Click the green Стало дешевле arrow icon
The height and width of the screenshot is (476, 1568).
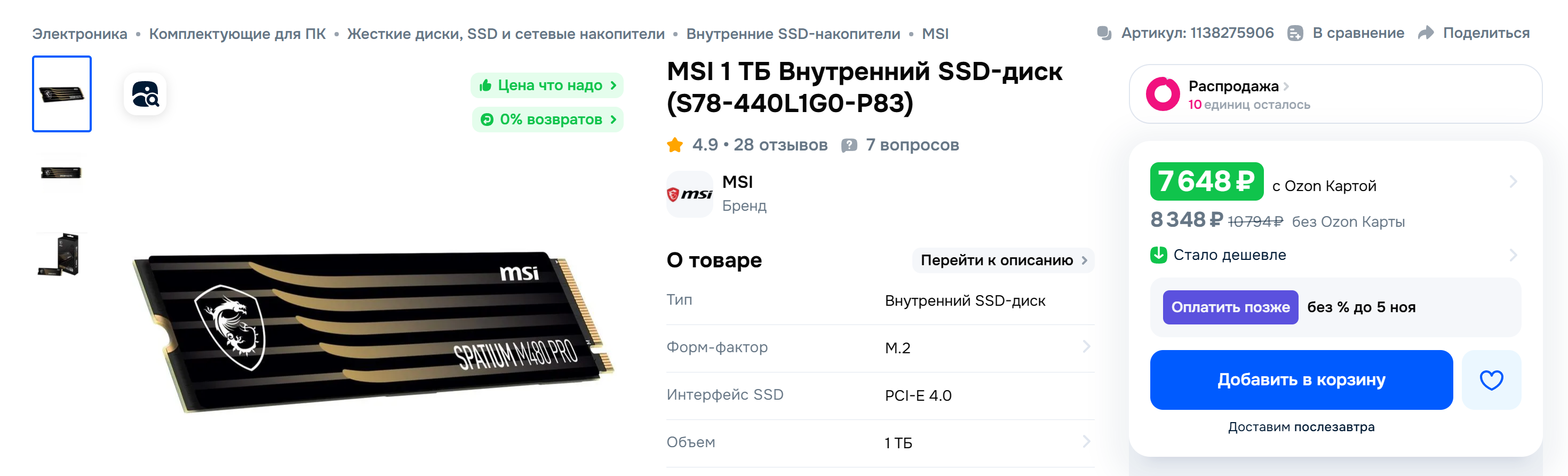pyautogui.click(x=1158, y=255)
